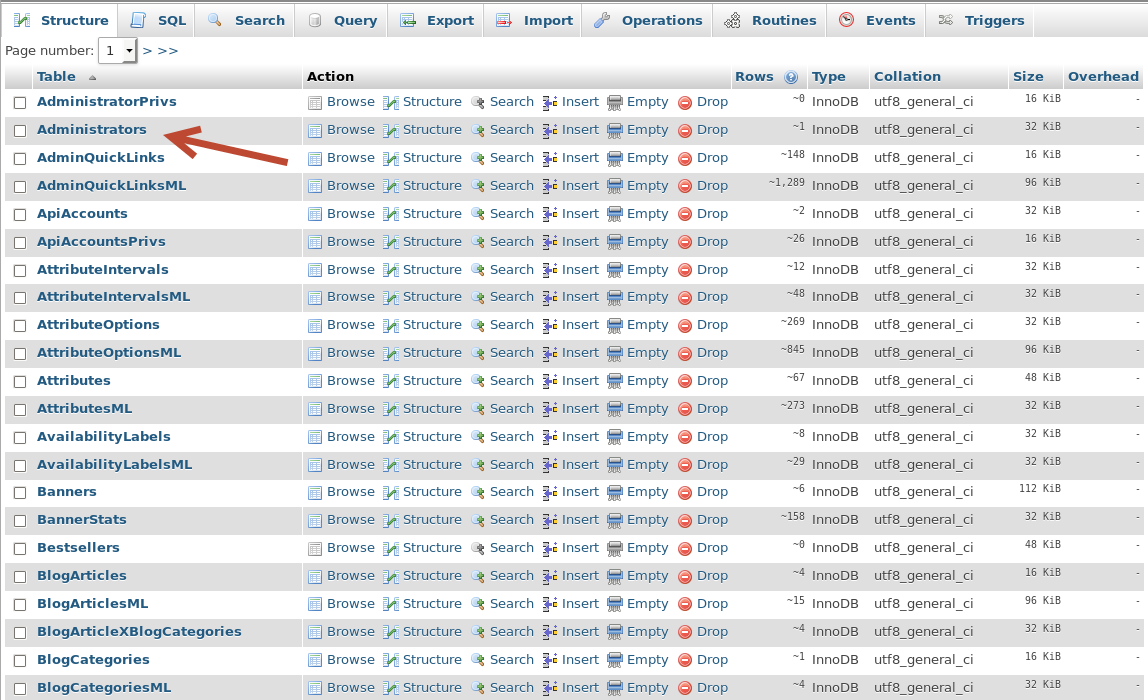
Task: Select the ApiAccountsPrivs row checkbox
Action: 20,242
